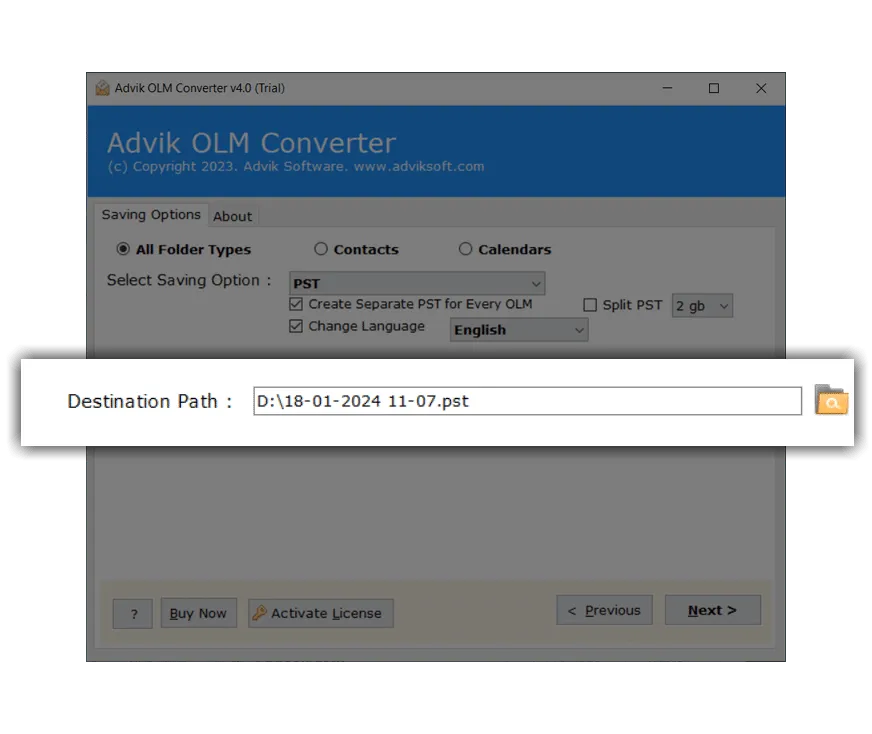Click the www.adviksoft.com copyright text
Viewport: 872px width, 734px height.
419,166
